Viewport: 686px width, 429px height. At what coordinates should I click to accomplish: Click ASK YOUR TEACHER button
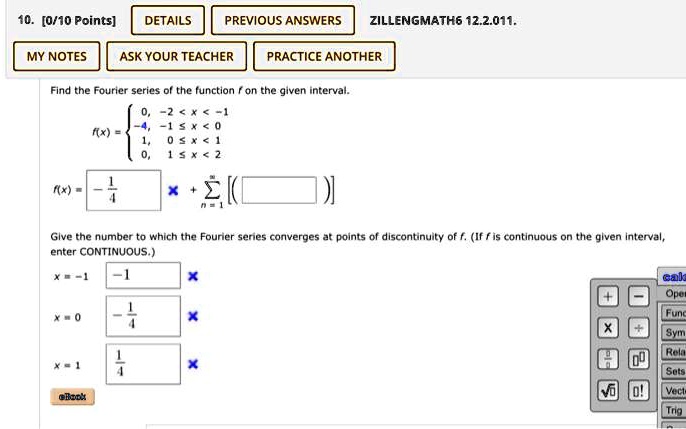pyautogui.click(x=176, y=56)
